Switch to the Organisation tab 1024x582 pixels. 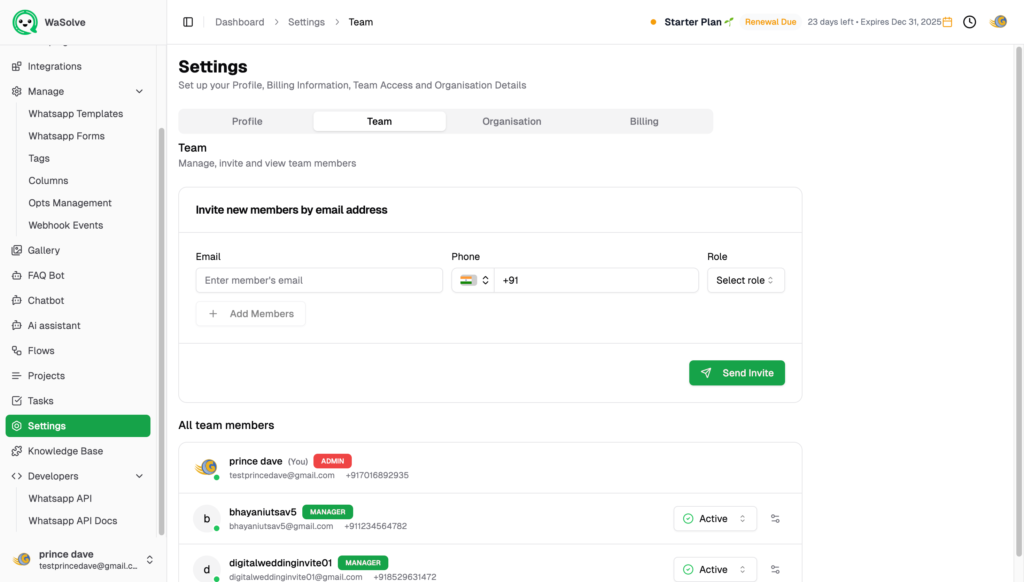[511, 121]
